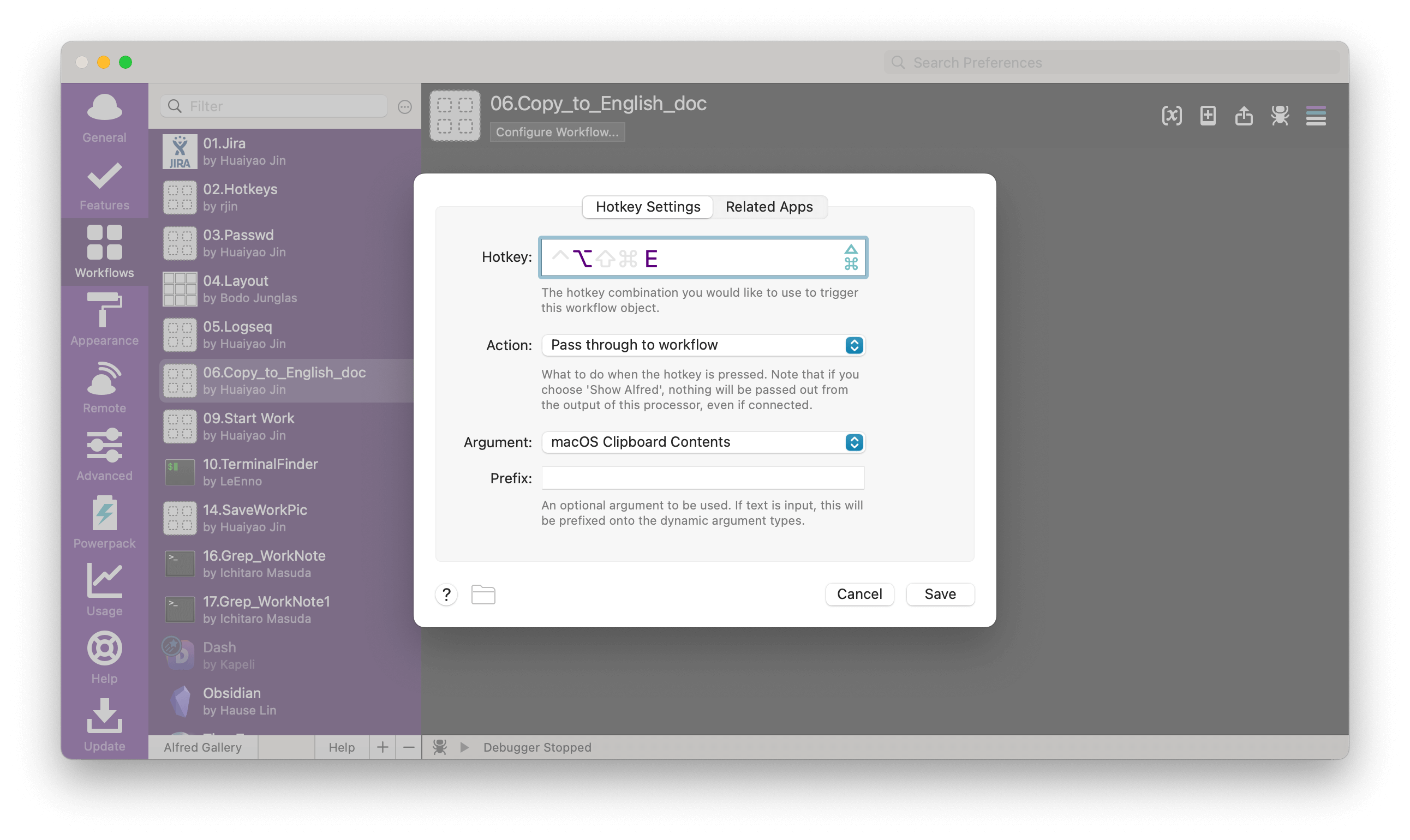The image size is (1410, 840).
Task: Click the debugger play triangle icon
Action: [464, 747]
